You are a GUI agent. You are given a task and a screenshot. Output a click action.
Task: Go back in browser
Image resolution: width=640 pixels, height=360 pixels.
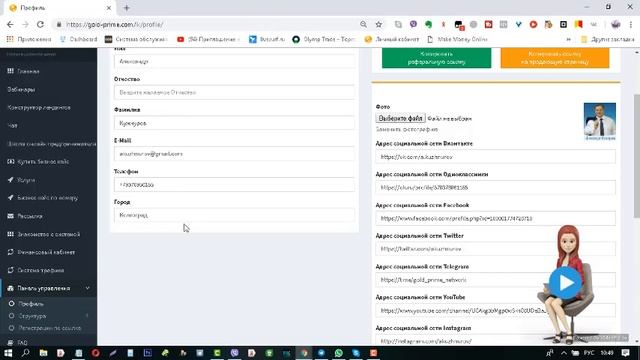click(10, 24)
